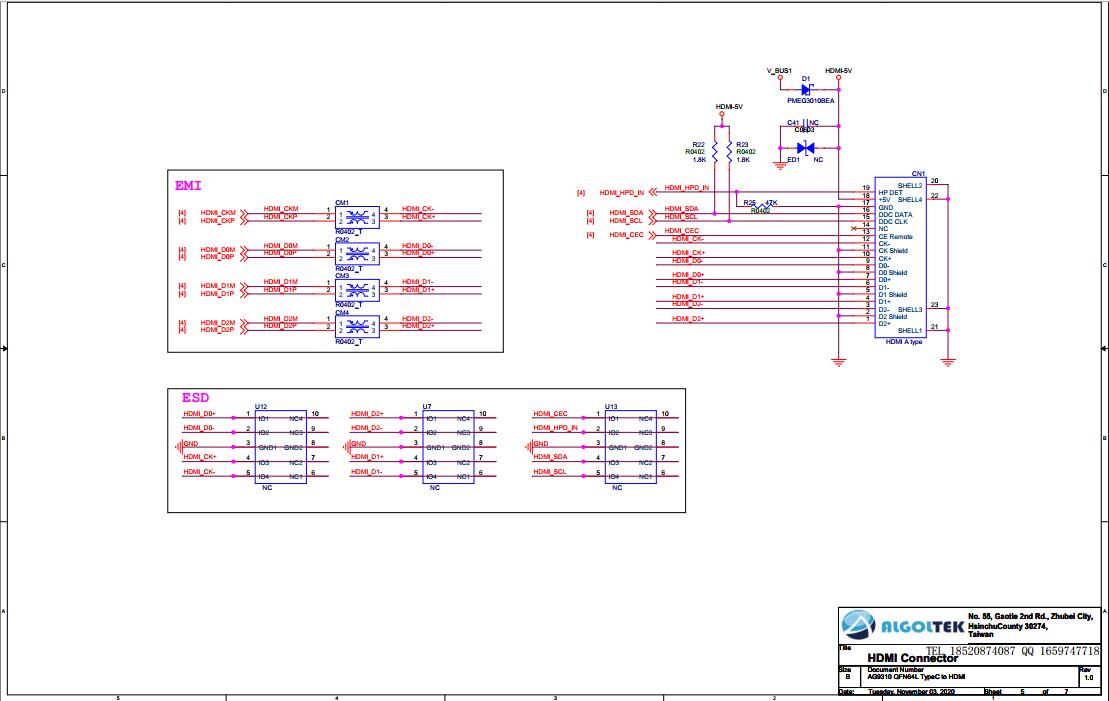Click the HDMI_D2+ net label at U7
The image size is (1109, 701).
367,414
